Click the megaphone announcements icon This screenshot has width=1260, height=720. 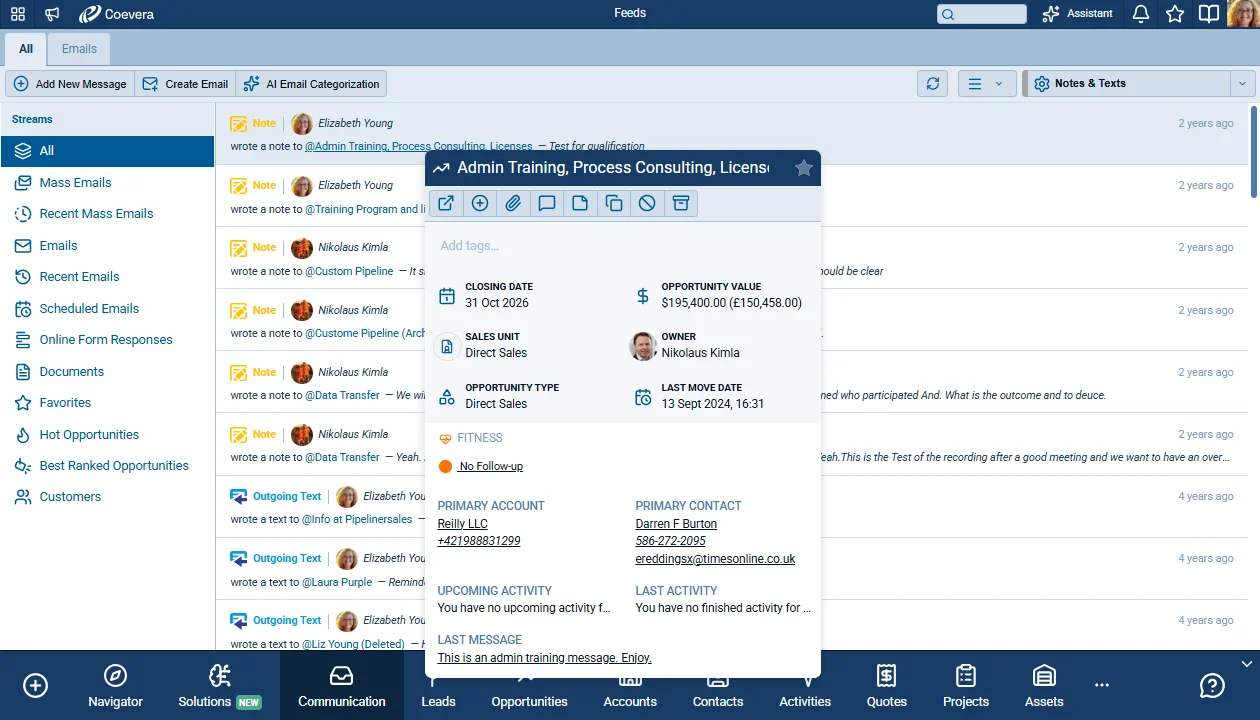(x=52, y=14)
